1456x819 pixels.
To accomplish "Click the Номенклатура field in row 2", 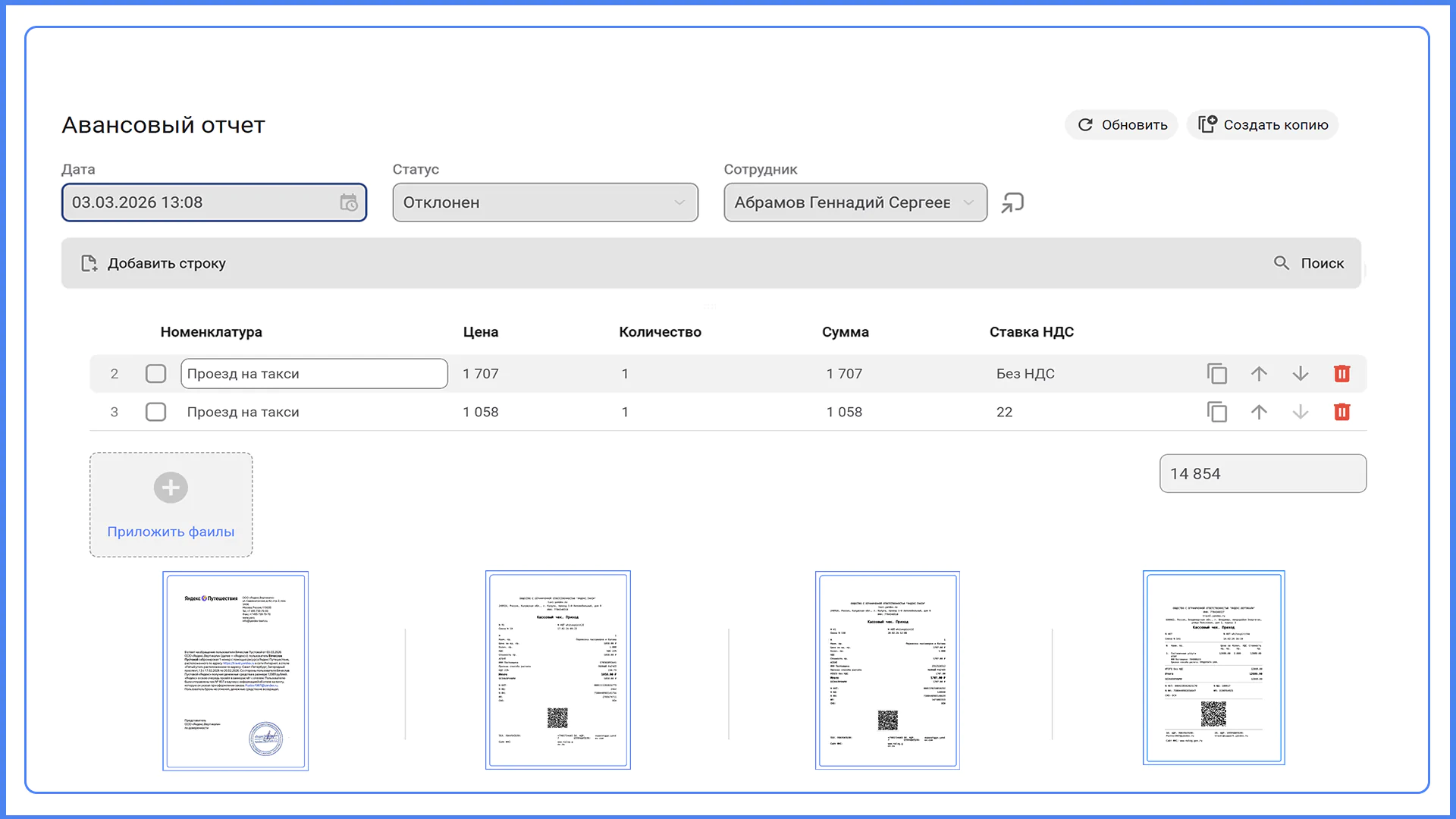I will [x=314, y=374].
